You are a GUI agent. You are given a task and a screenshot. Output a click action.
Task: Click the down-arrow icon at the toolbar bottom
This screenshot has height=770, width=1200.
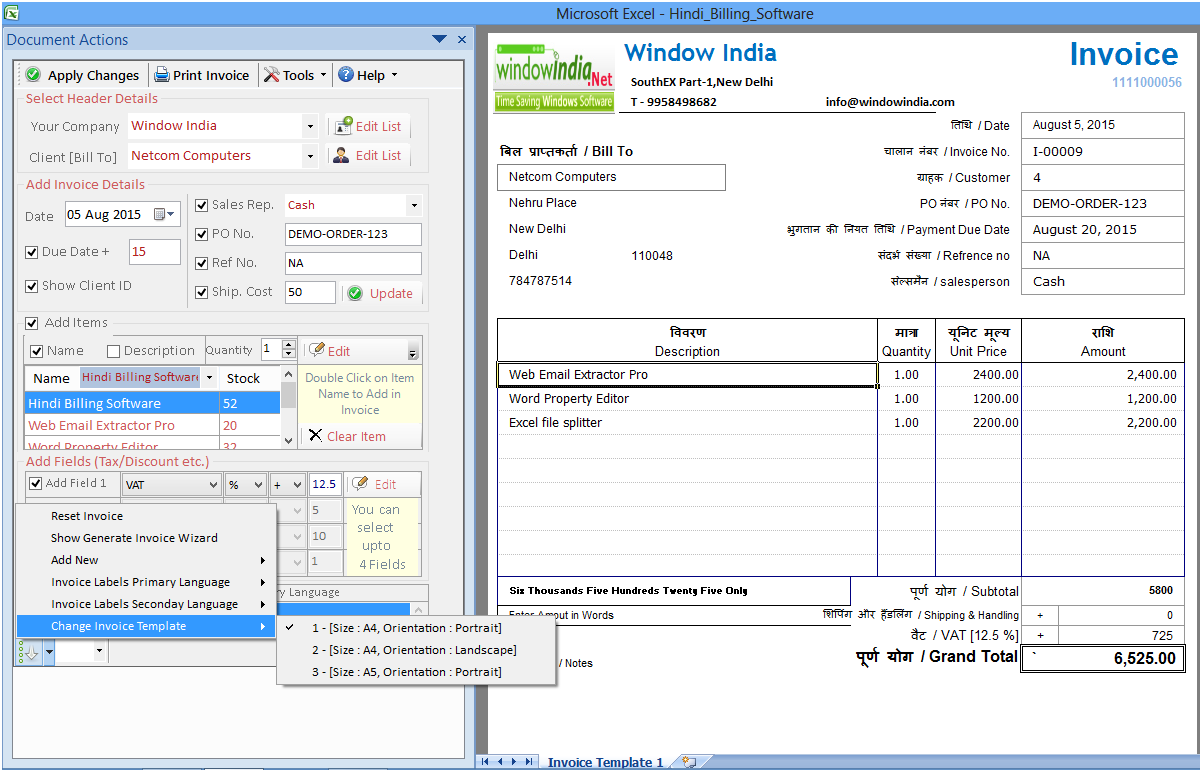pyautogui.click(x=29, y=652)
